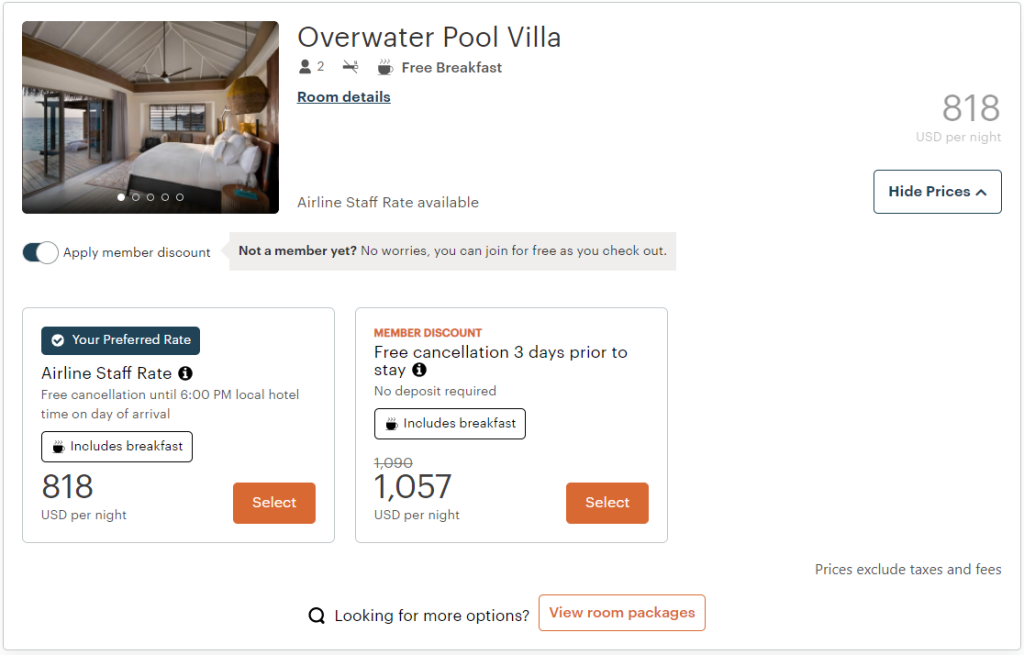The width and height of the screenshot is (1024, 655).
Task: Click the free cancellation info icon
Action: (x=419, y=370)
